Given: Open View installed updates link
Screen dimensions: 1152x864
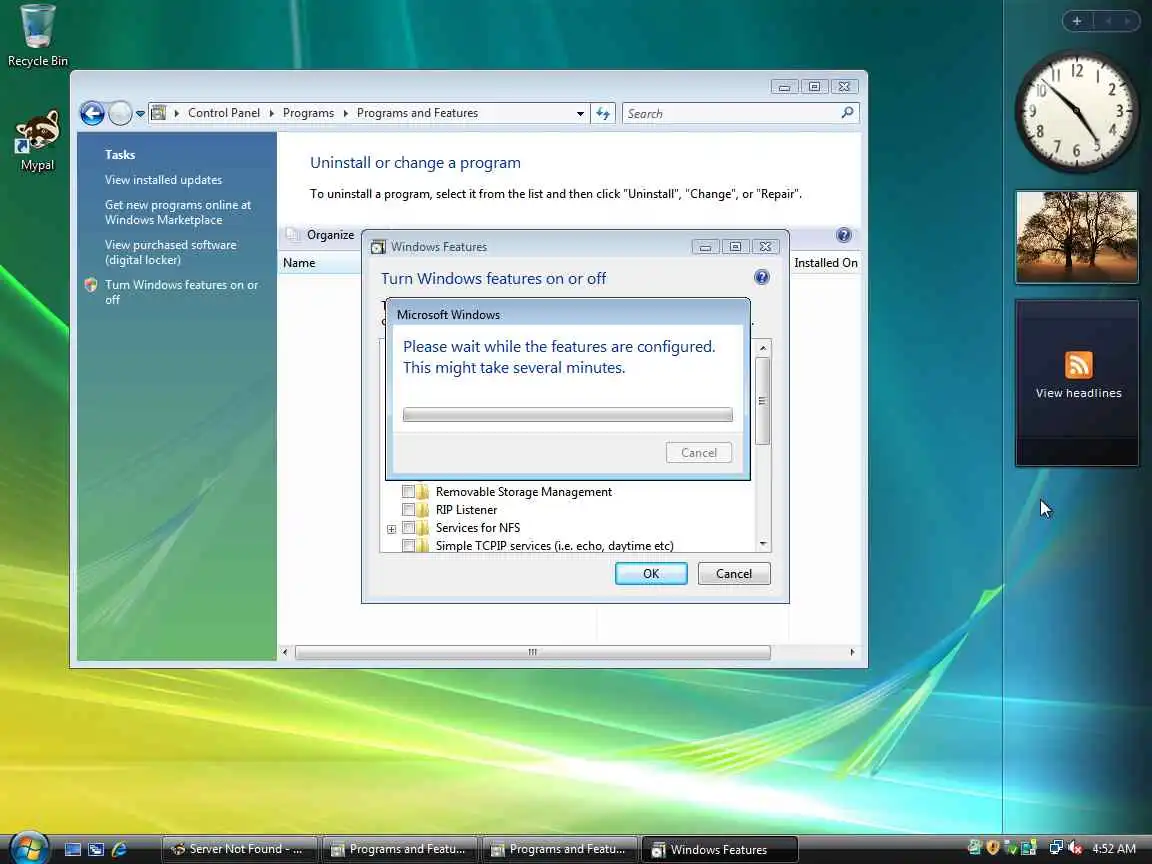Looking at the screenshot, I should (163, 180).
